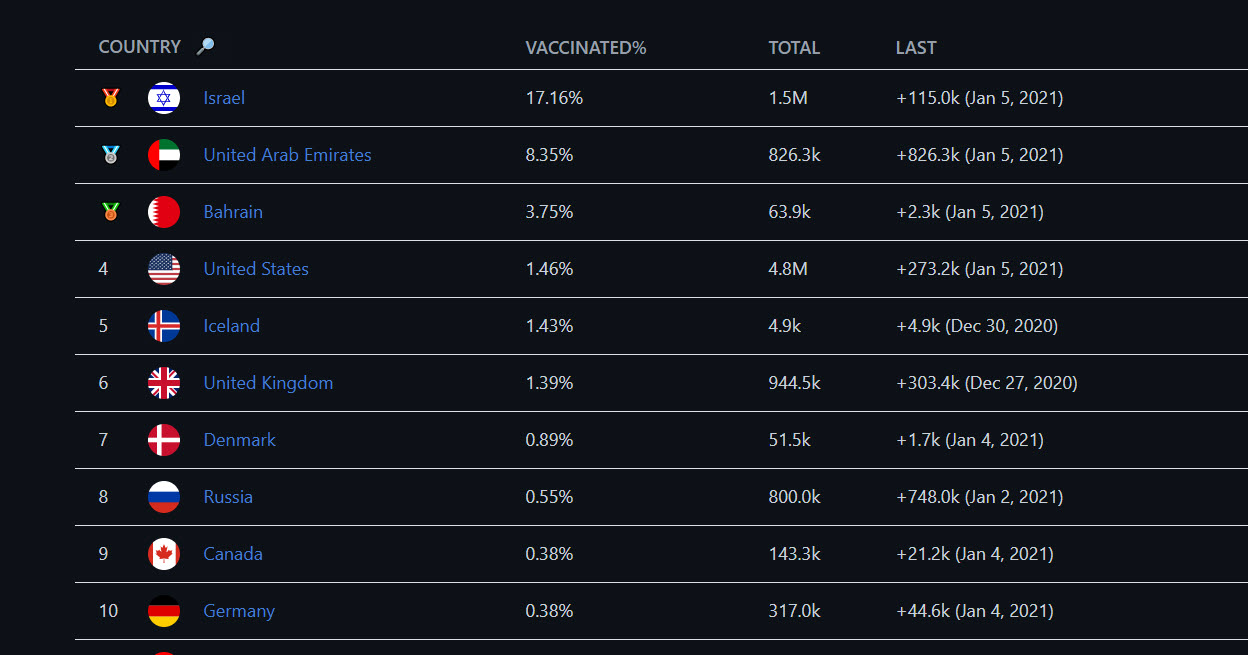Click the United Kingdom flag icon
This screenshot has width=1248, height=655.
[164, 383]
